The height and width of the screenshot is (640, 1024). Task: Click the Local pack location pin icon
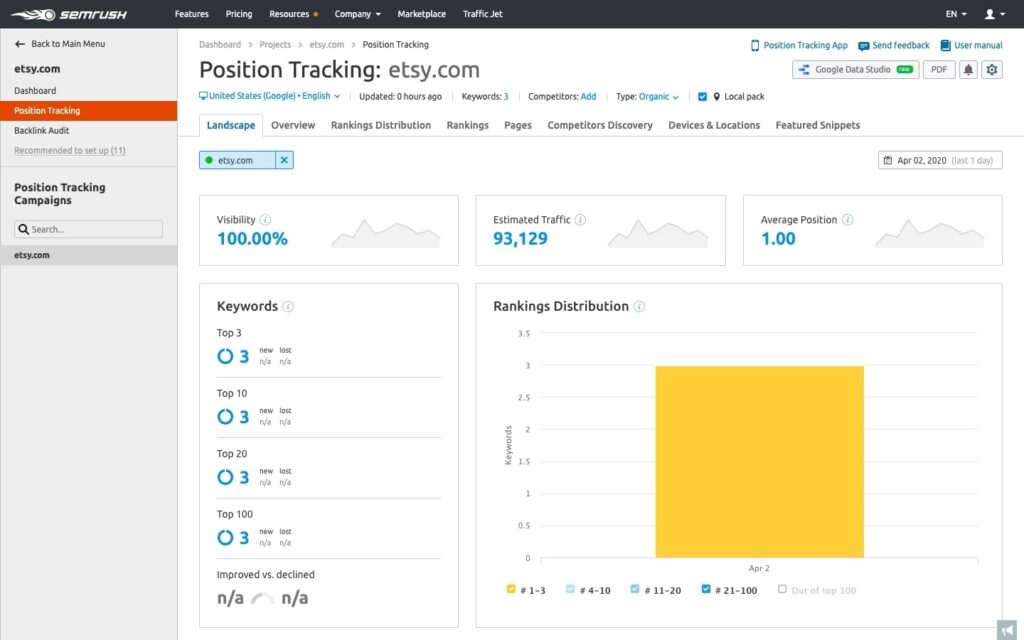716,97
